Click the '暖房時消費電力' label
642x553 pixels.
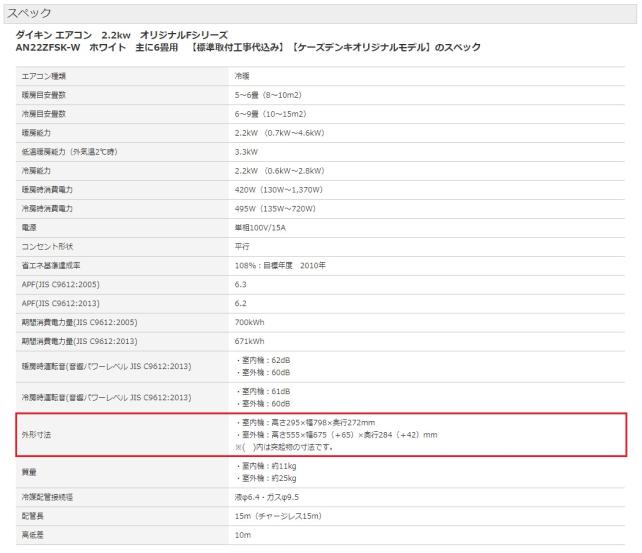(47, 190)
